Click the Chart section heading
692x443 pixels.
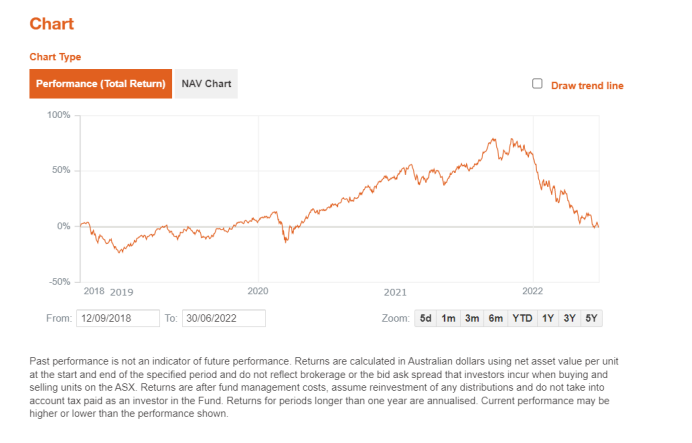(x=52, y=23)
